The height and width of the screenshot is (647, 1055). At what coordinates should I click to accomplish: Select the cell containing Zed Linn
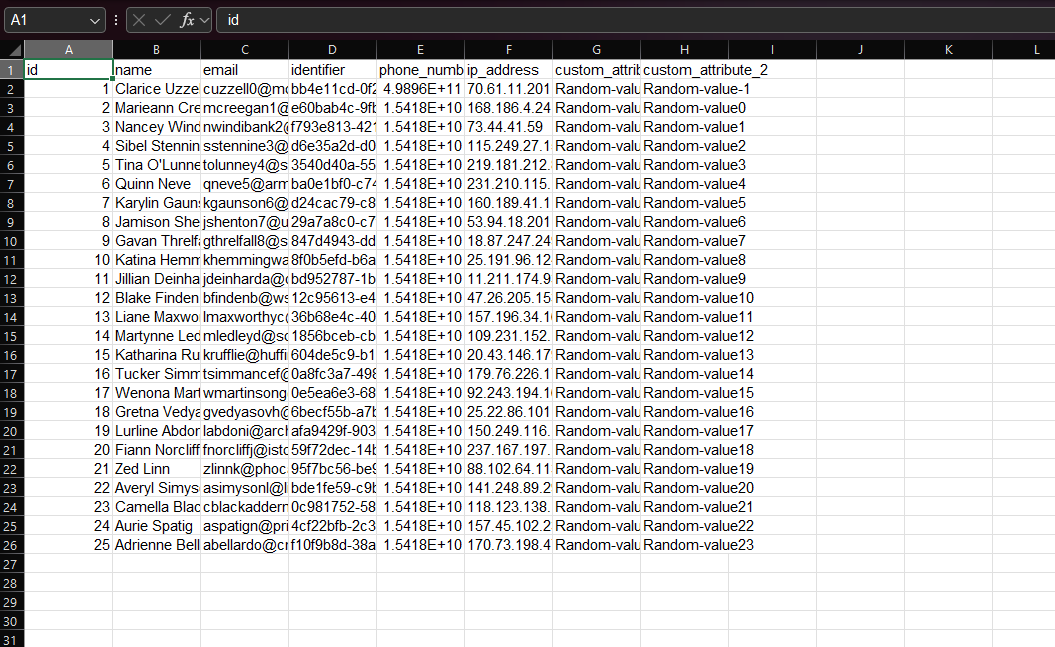pos(156,469)
